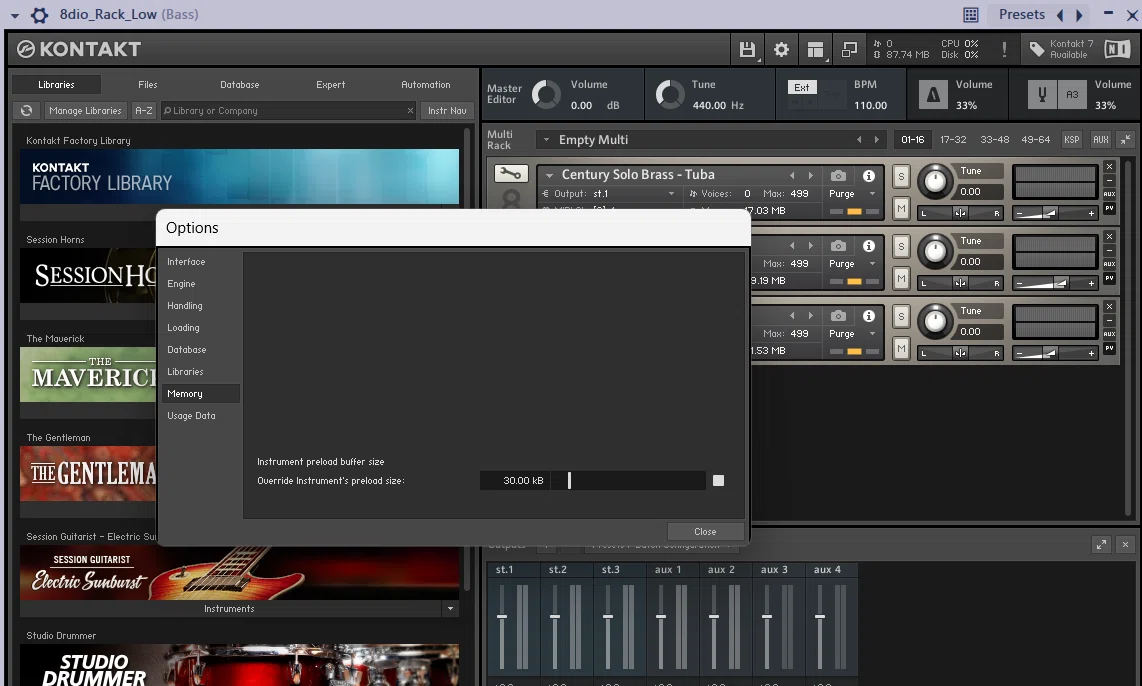Open the Empty Multi dropdown arrow

click(x=546, y=140)
